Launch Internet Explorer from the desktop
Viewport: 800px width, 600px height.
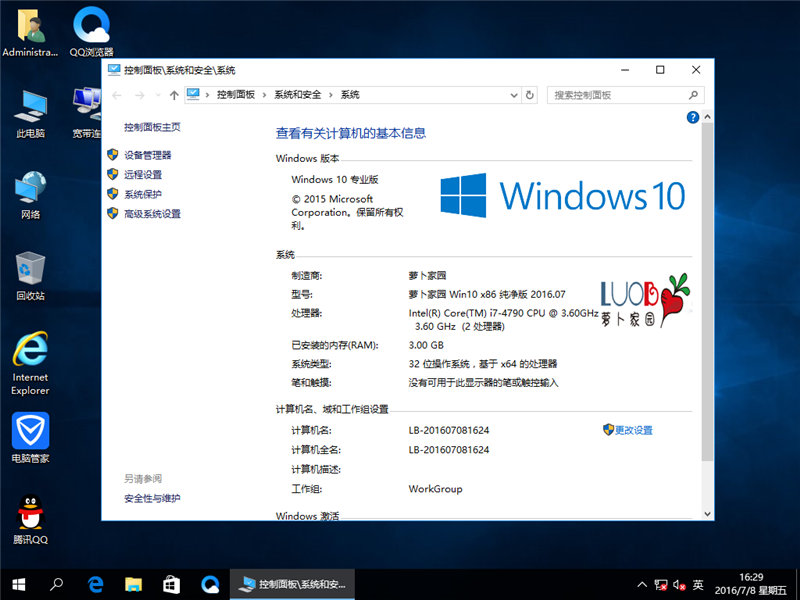pyautogui.click(x=31, y=363)
